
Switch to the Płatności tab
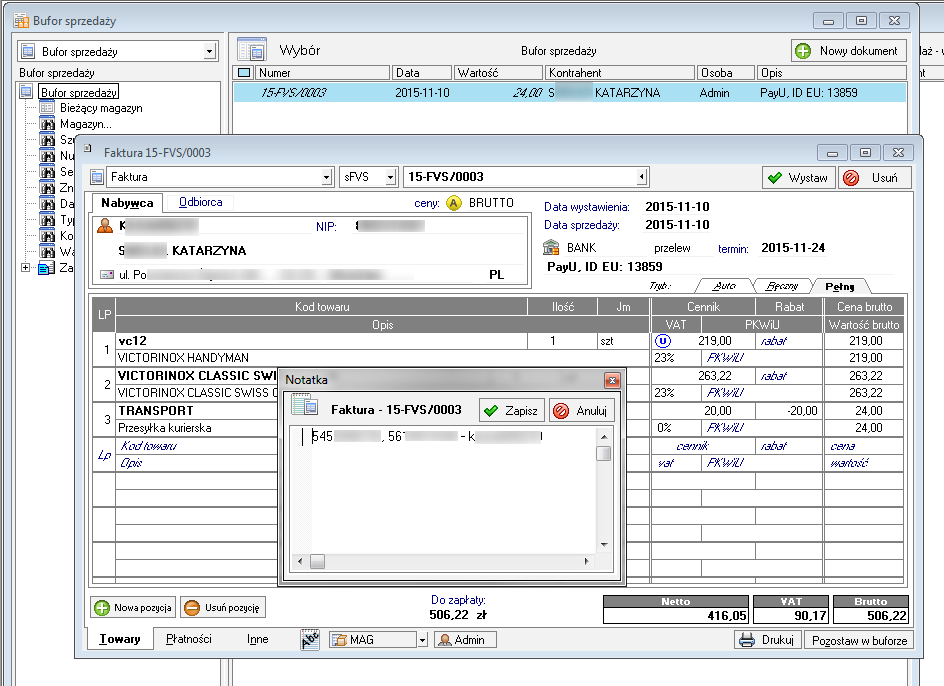[x=188, y=639]
